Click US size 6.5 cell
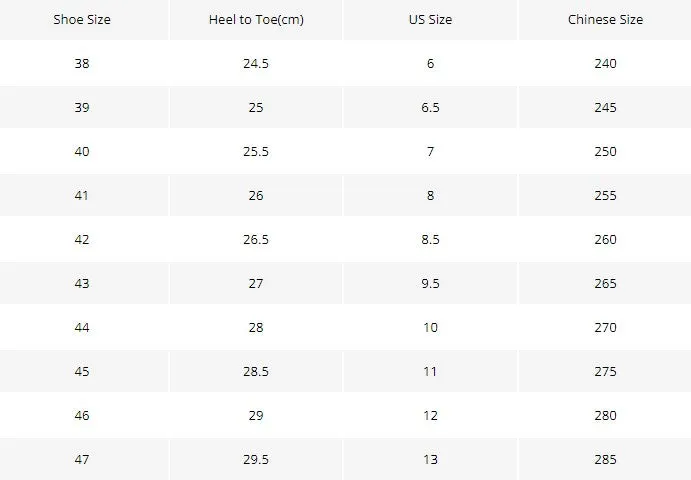 (x=430, y=108)
